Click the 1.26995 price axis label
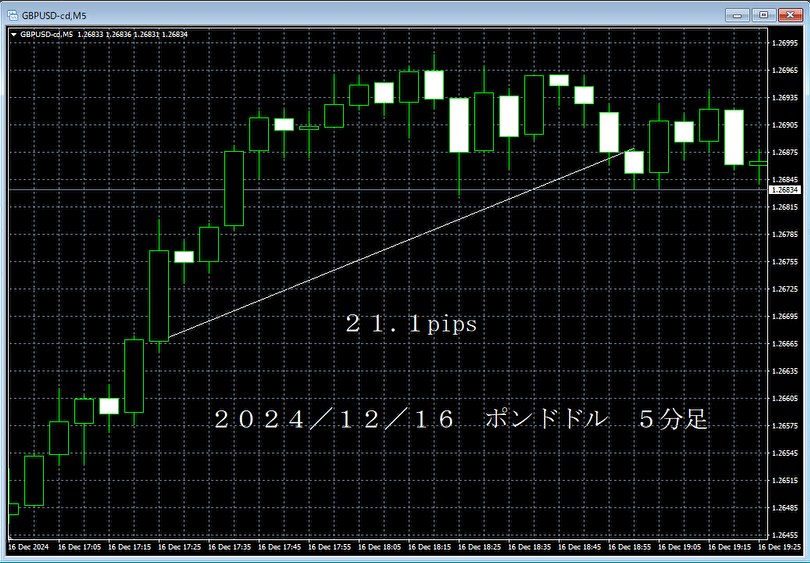Screen dimensions: 810x563 click(785, 43)
